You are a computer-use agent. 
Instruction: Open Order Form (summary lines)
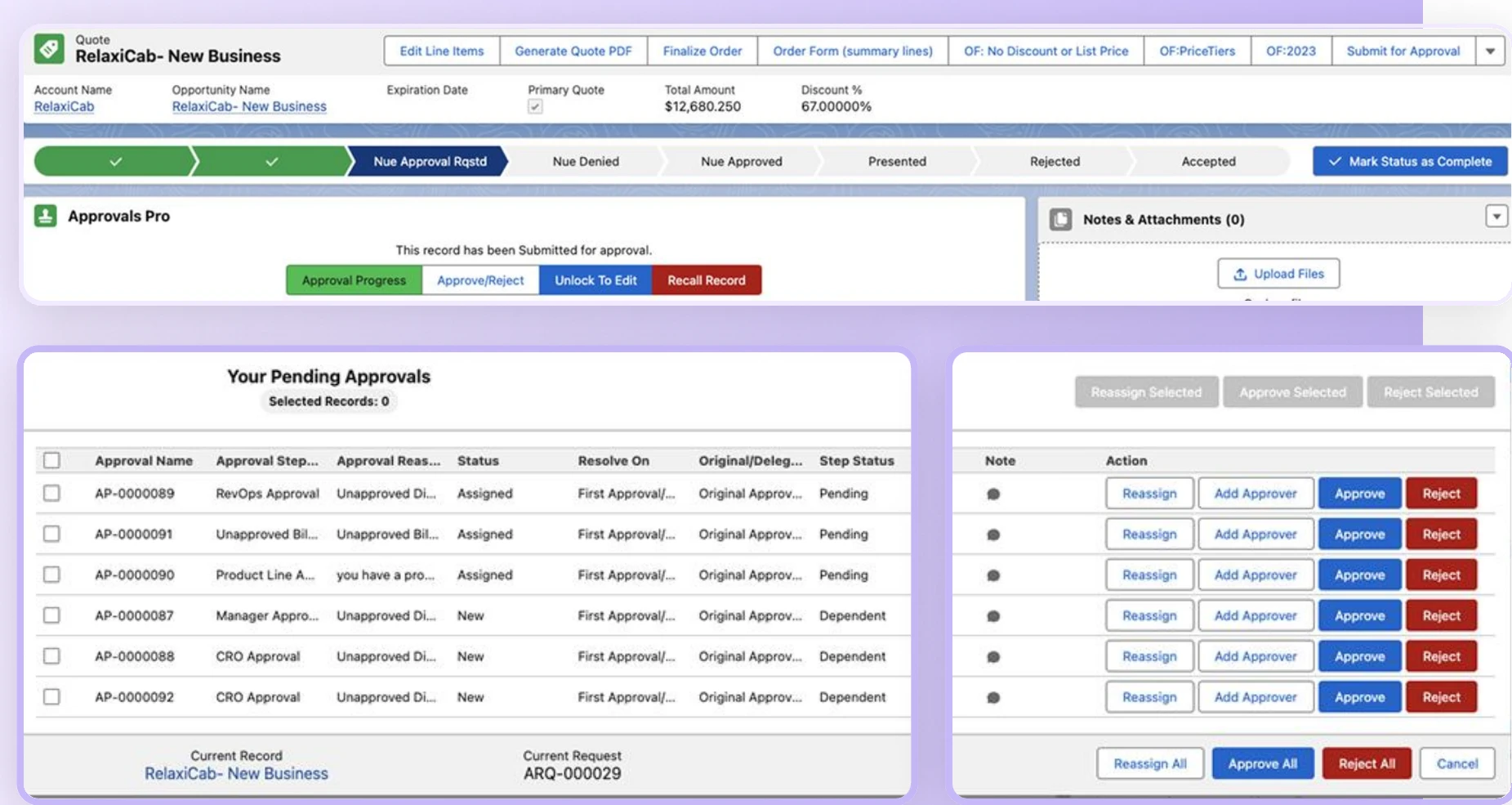(853, 51)
